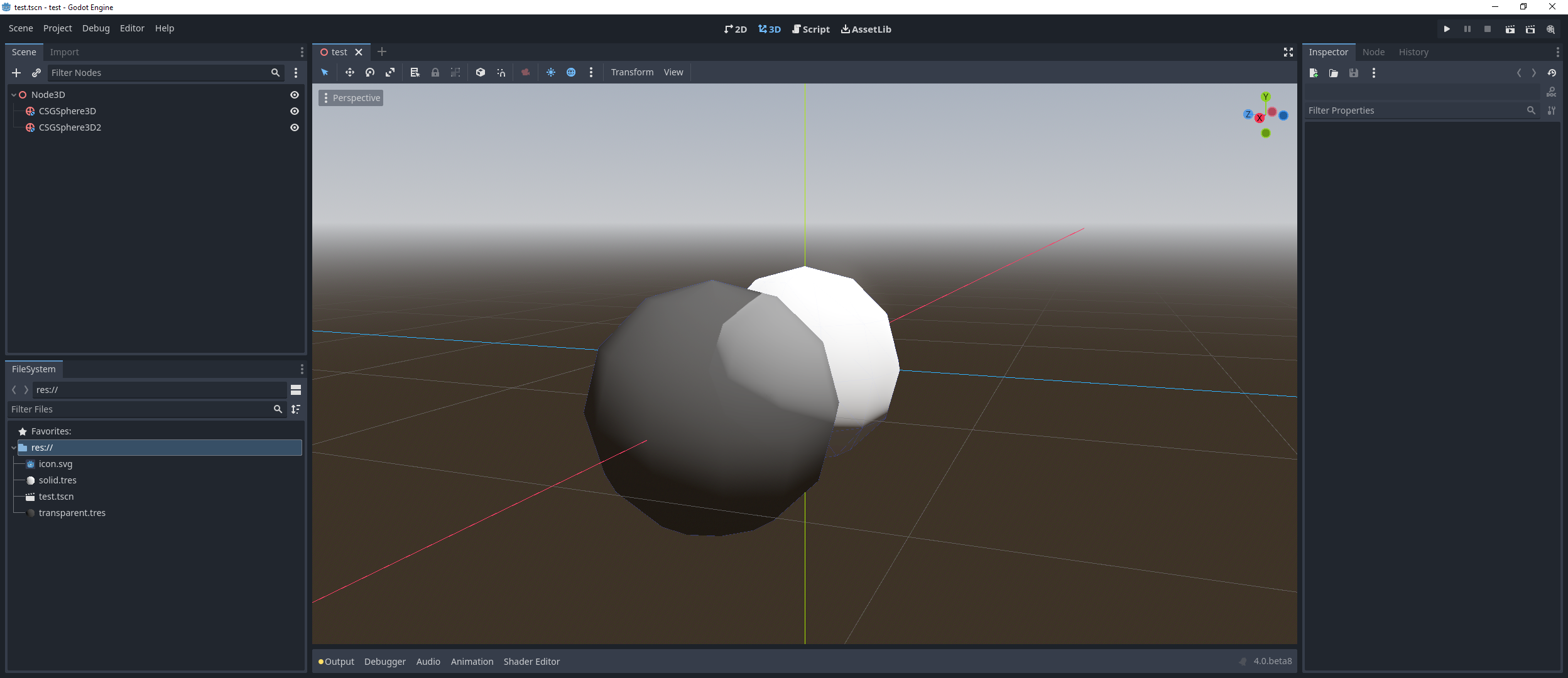Hide the CSGSphere3D2 node
The image size is (1568, 678).
[295, 127]
